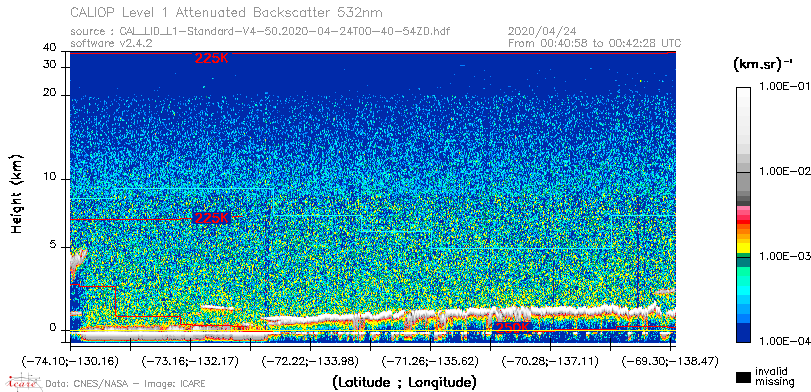Click the 'Data: CNES/NASA - Image: ICARE' credit
Image resolution: width=811 pixels, height=392 pixels.
click(126, 384)
